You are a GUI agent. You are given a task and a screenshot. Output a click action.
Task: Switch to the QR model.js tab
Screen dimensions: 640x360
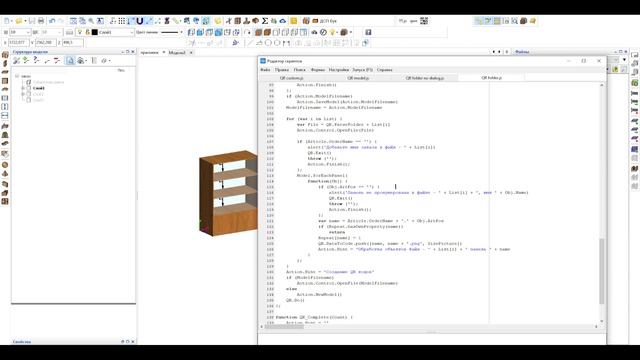358,78
